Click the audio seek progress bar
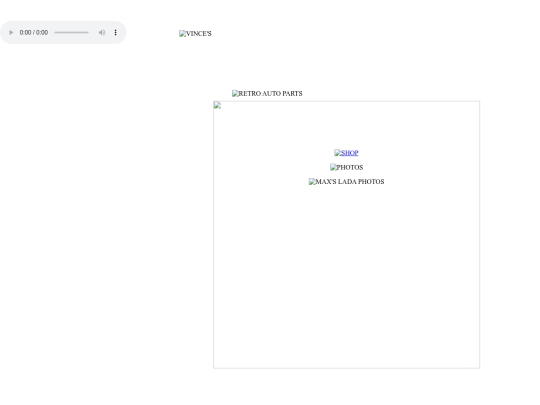This screenshot has width=540, height=405. [x=71, y=32]
